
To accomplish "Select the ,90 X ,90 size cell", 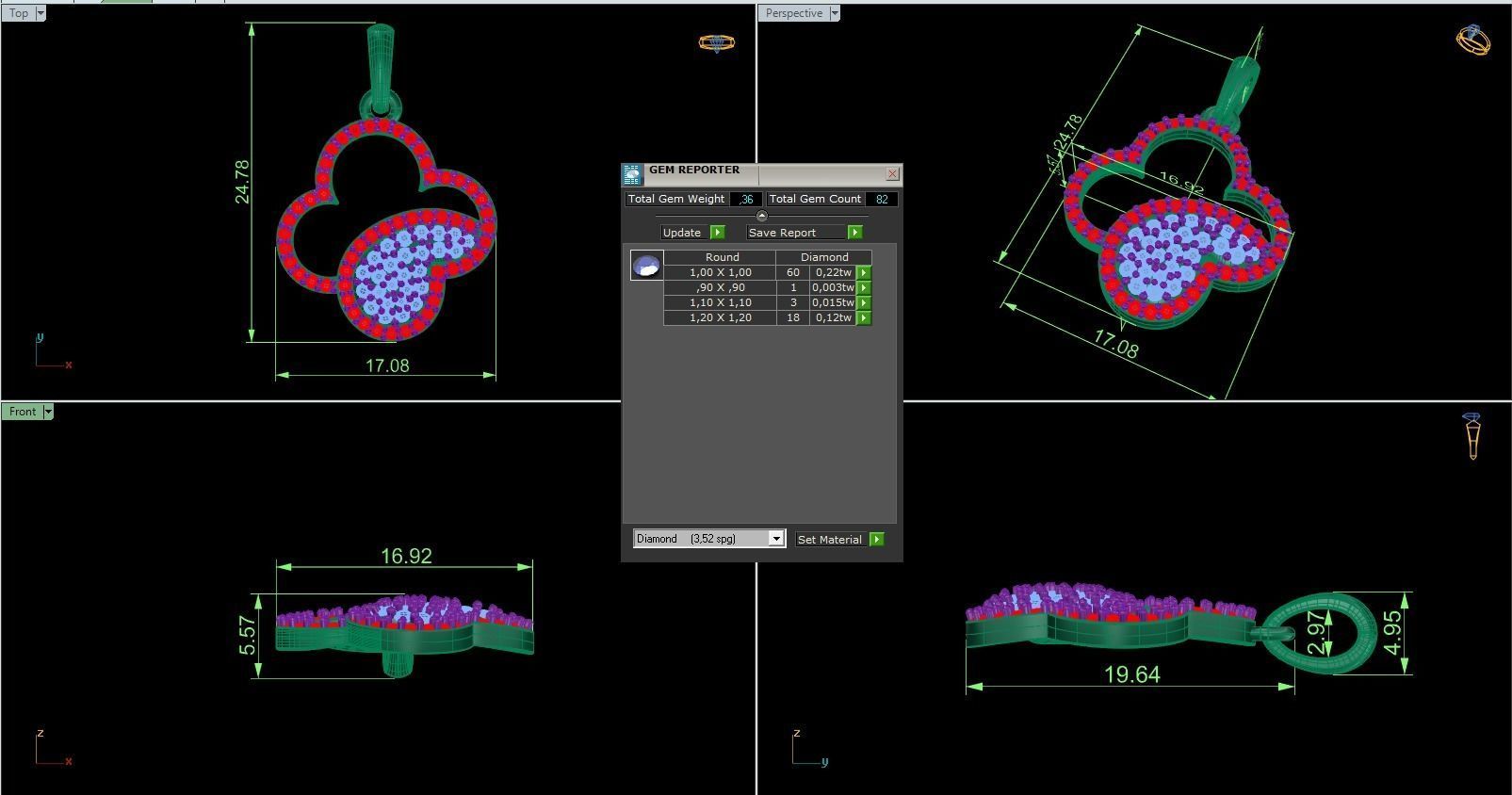I will click(x=720, y=287).
